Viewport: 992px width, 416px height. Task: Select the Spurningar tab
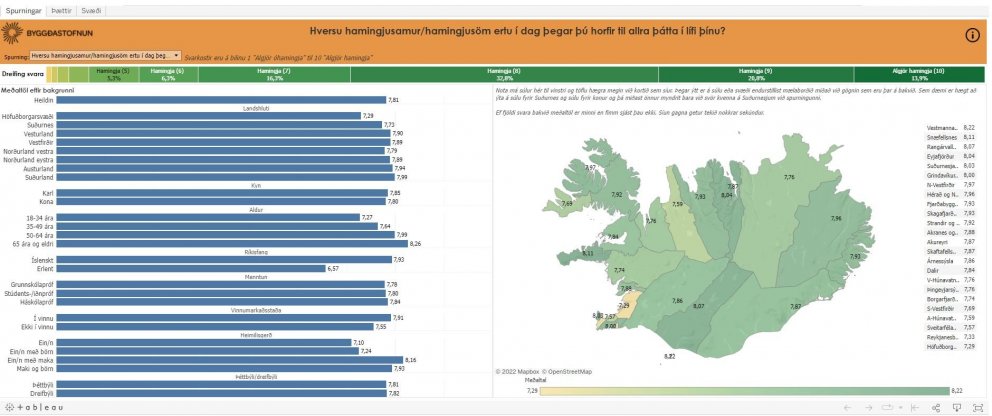[x=23, y=8]
